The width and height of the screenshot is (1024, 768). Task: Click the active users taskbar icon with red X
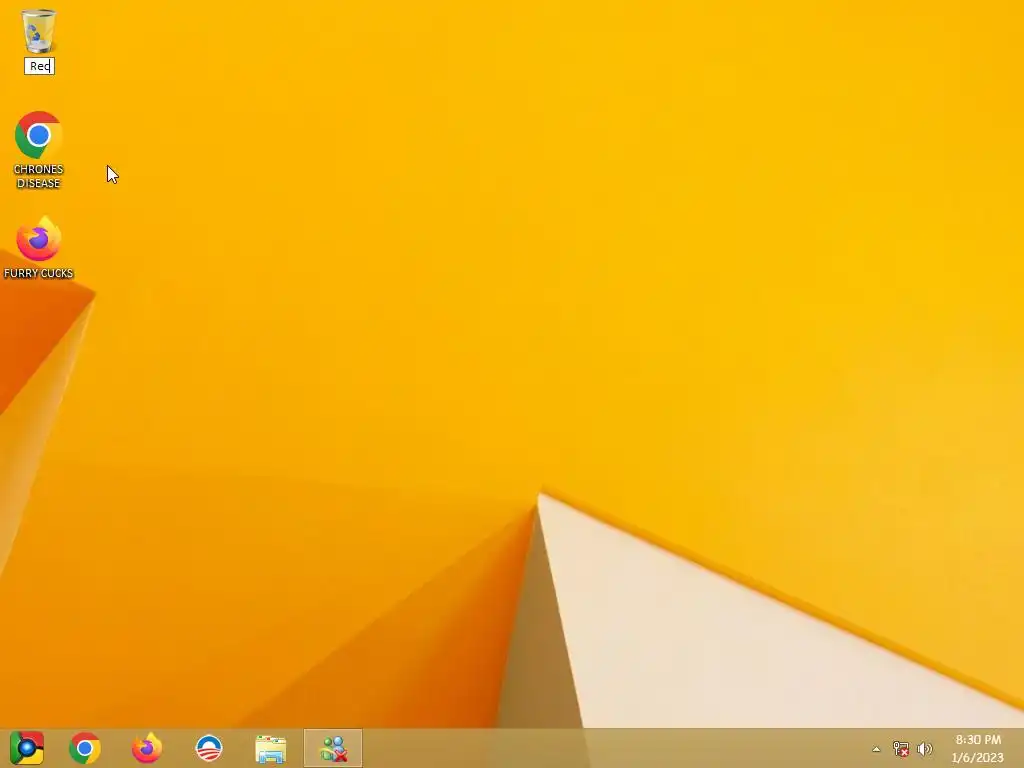[333, 748]
